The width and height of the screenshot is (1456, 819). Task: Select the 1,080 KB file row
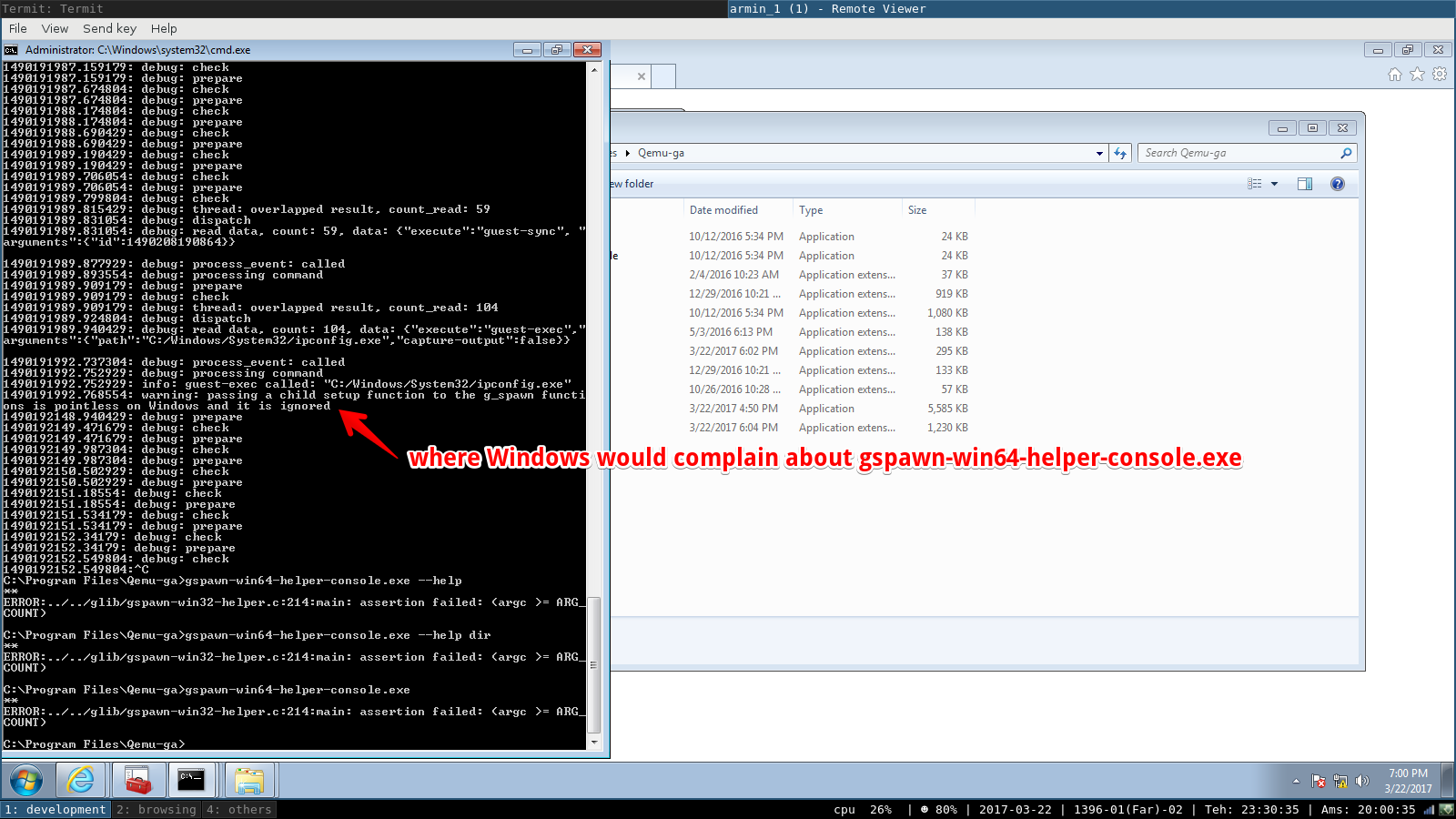point(790,313)
